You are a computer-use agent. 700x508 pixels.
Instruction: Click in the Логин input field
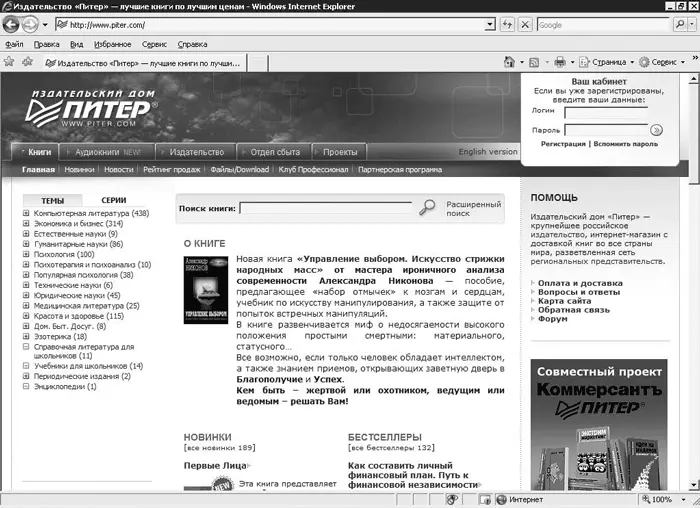(606, 112)
